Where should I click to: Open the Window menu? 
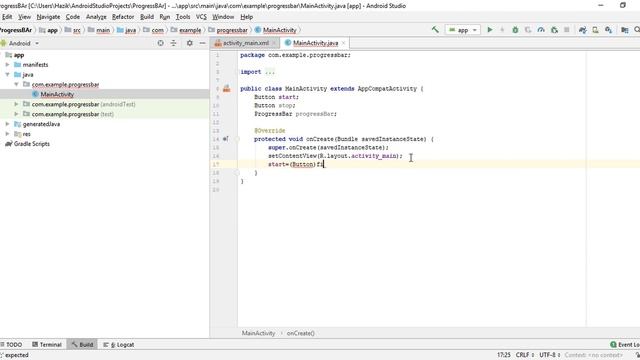coord(223,17)
